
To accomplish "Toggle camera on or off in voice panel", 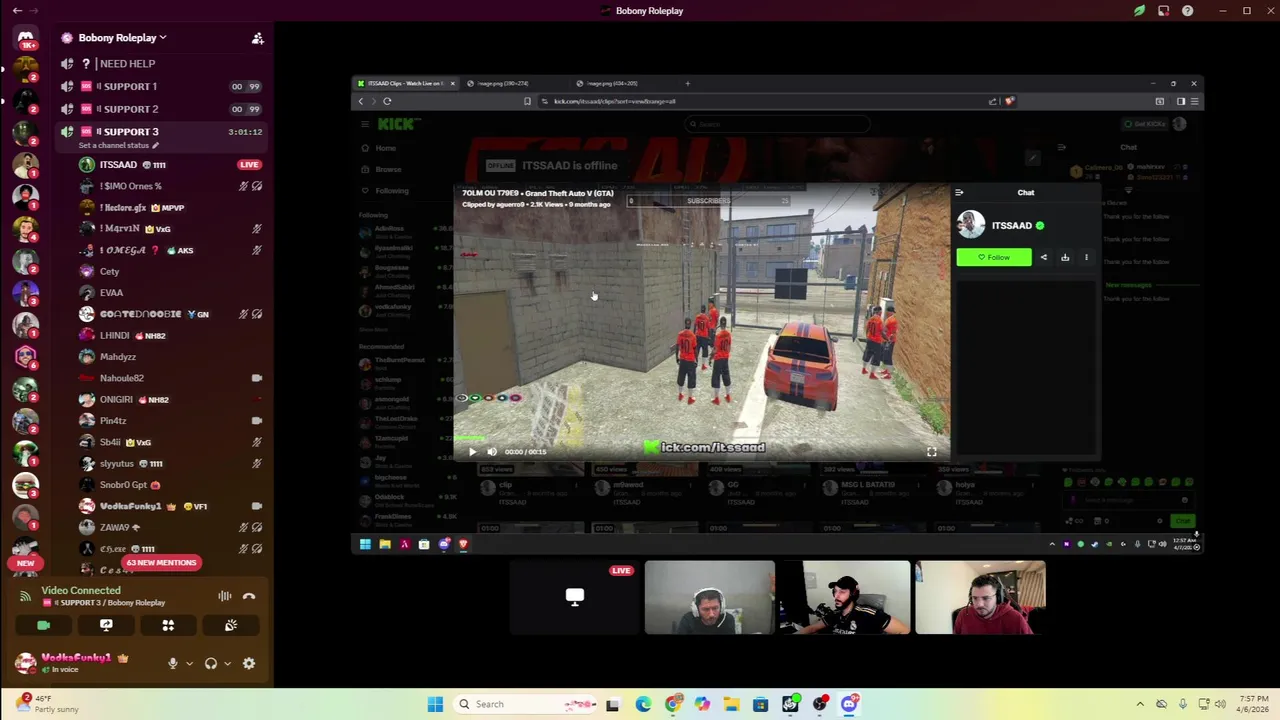I will point(44,625).
